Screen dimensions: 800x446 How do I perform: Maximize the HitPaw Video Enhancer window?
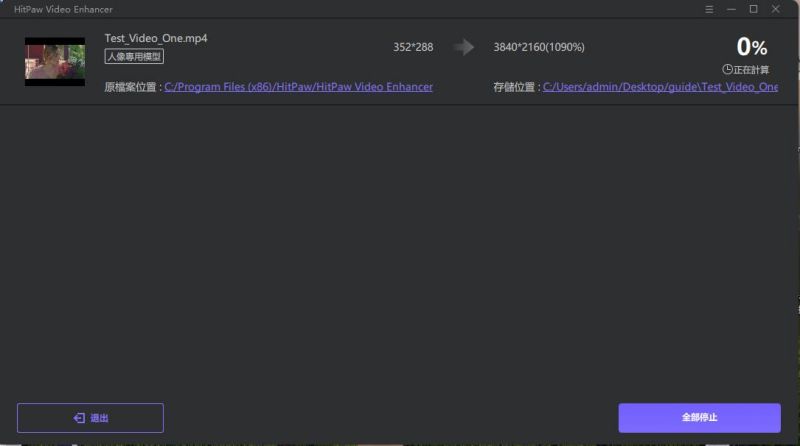[753, 9]
